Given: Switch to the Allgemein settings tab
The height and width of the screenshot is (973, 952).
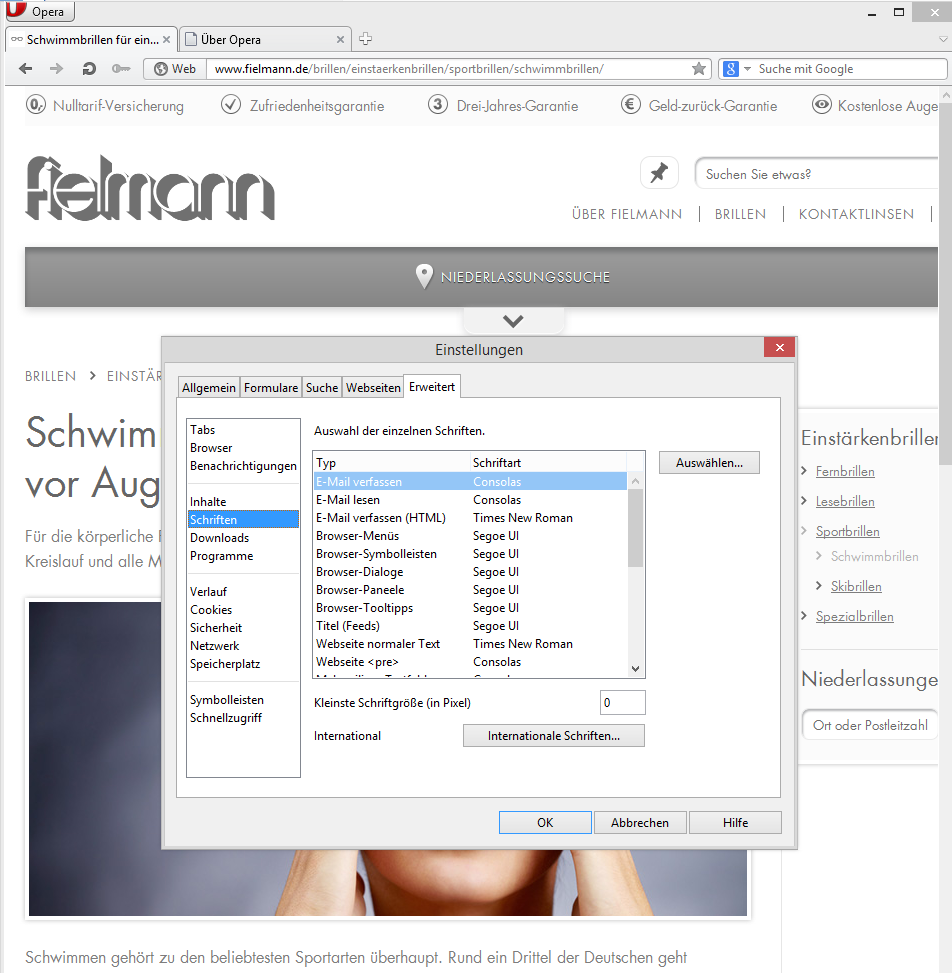Looking at the screenshot, I should coord(209,387).
